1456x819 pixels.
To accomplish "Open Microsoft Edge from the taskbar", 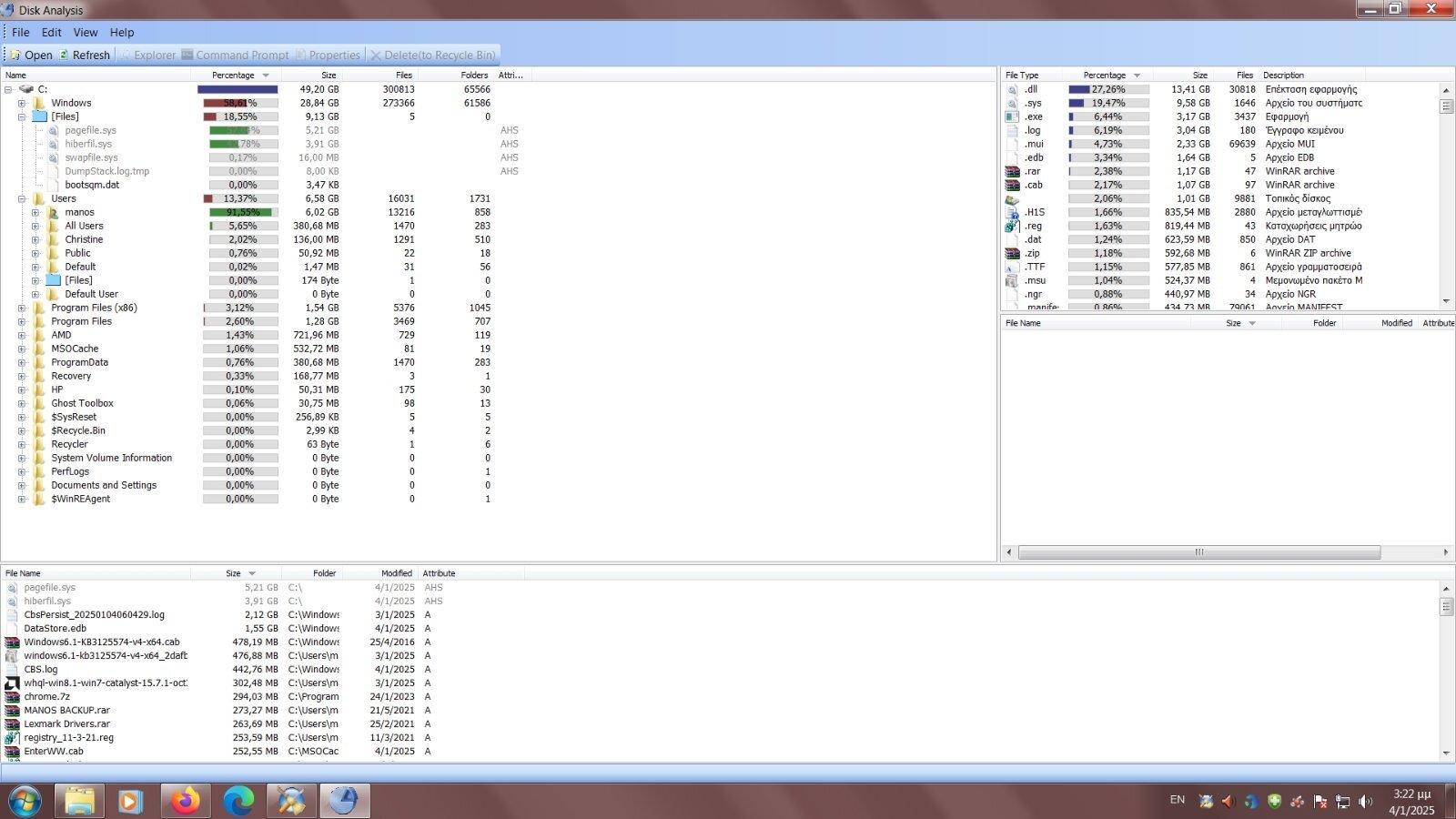I will [x=238, y=801].
